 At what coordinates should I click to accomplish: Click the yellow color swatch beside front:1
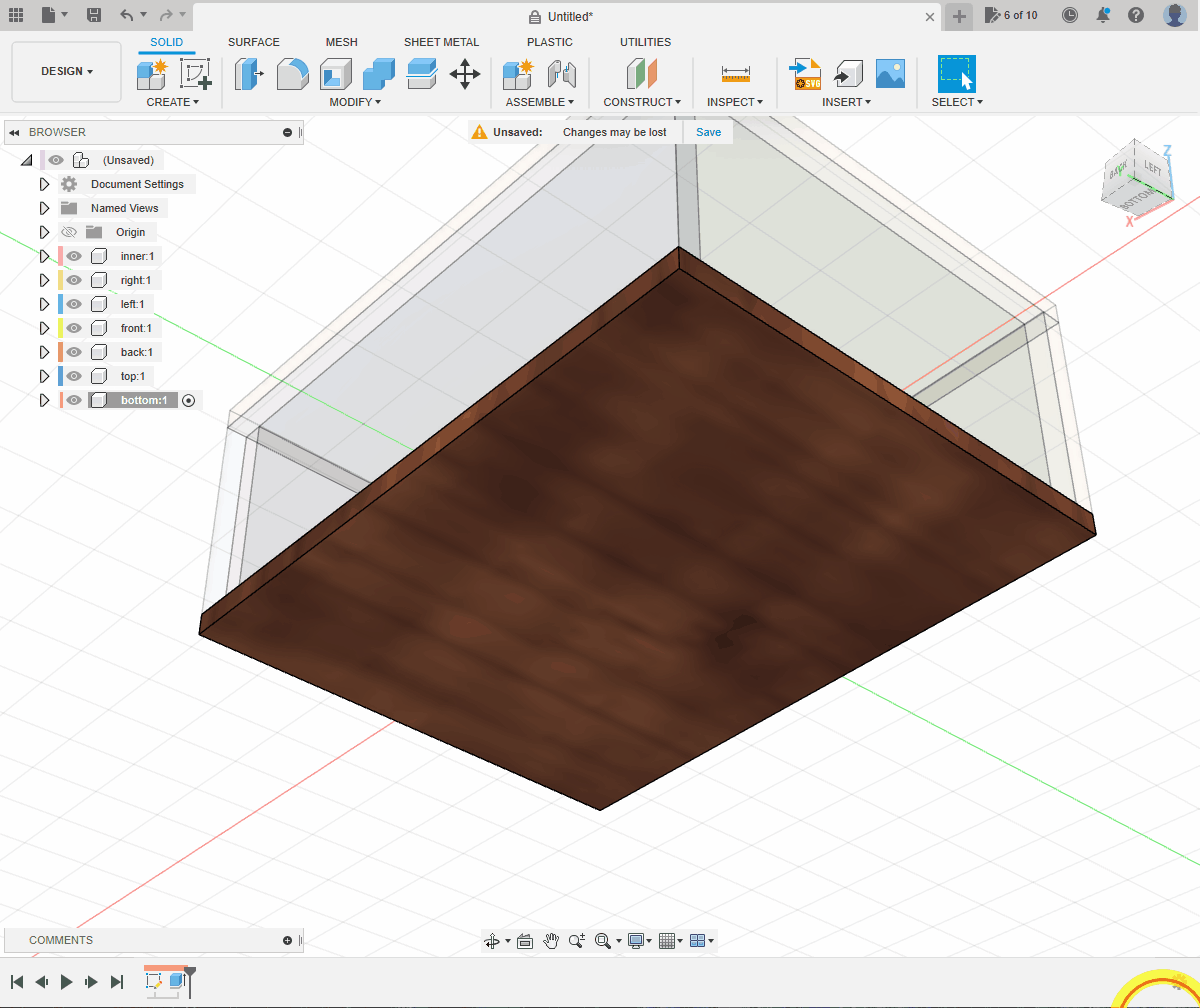click(x=61, y=328)
